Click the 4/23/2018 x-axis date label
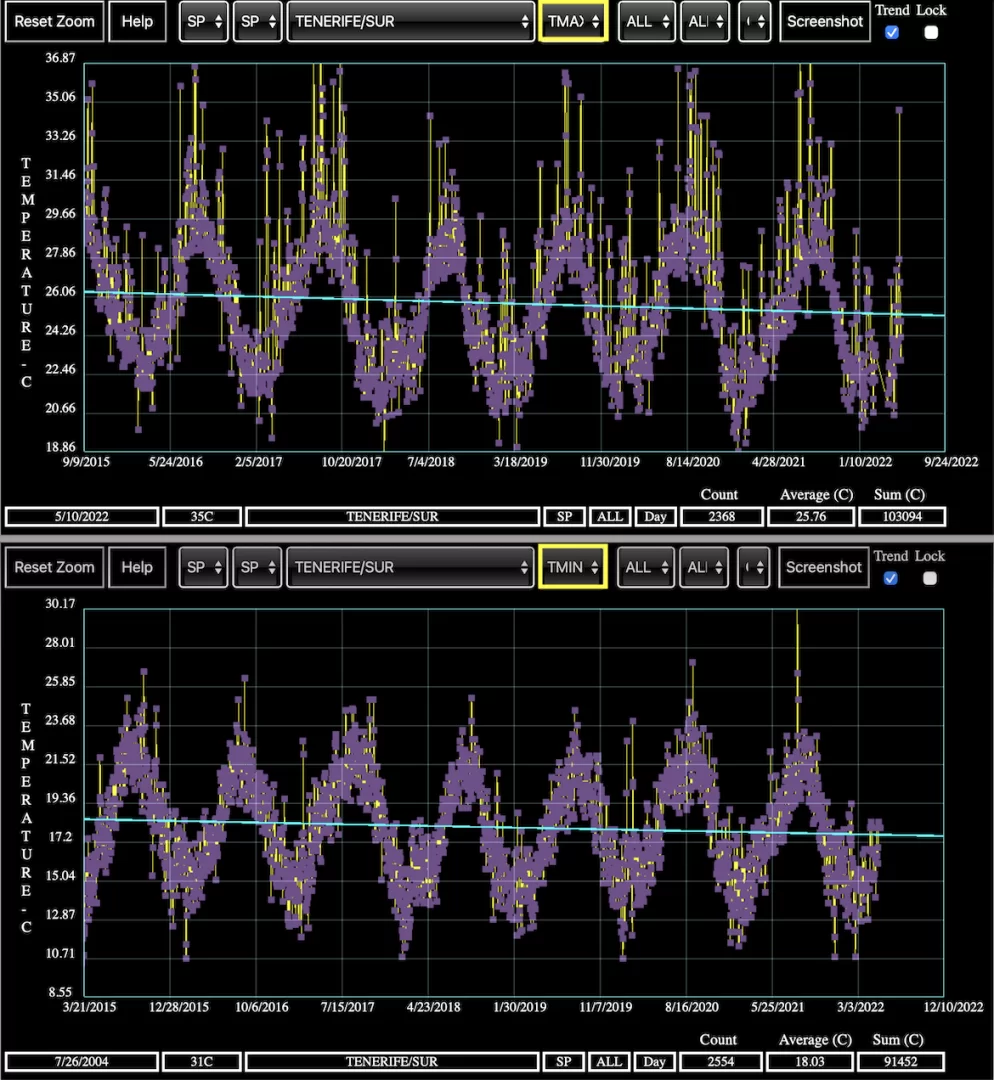The image size is (994, 1080). [x=433, y=1007]
